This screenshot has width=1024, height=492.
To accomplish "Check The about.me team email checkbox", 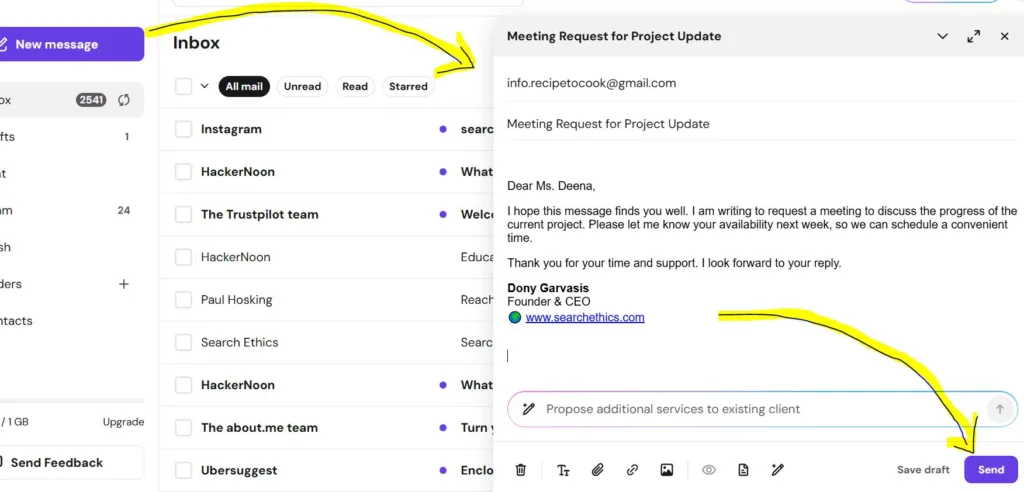I will coord(184,428).
